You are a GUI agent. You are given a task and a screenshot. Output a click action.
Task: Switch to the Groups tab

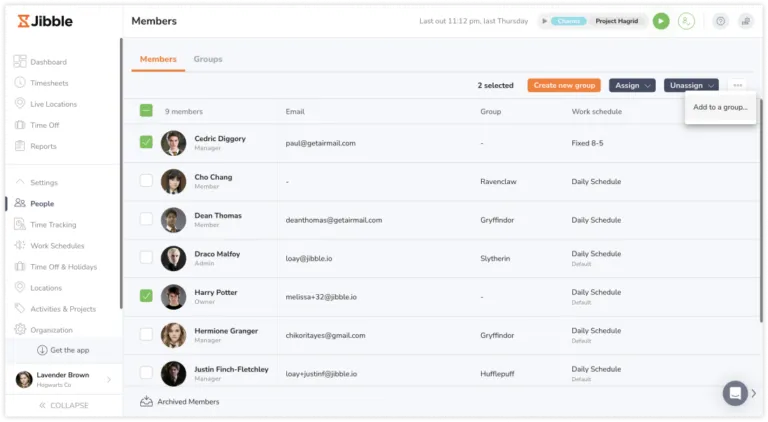click(x=208, y=59)
